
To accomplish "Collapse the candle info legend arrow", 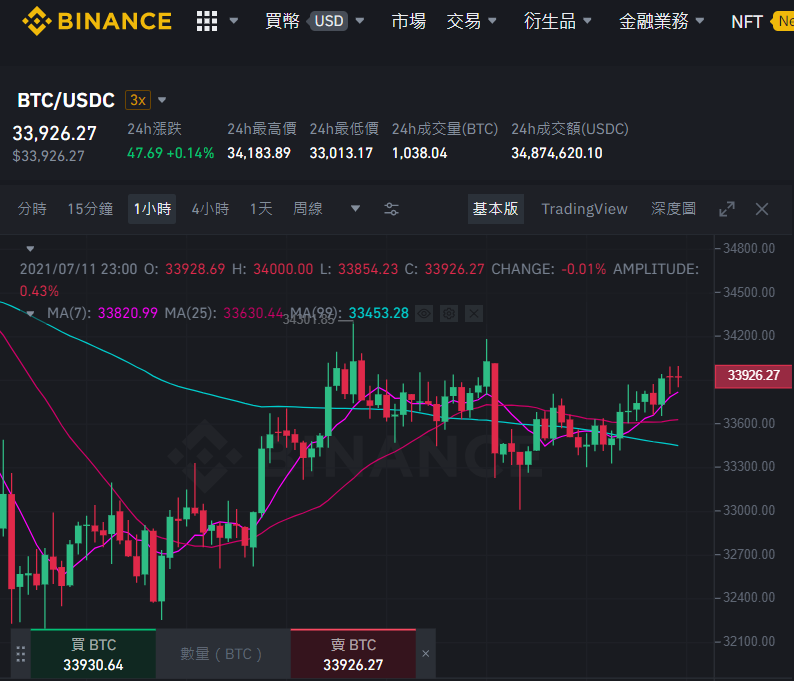I will point(30,249).
